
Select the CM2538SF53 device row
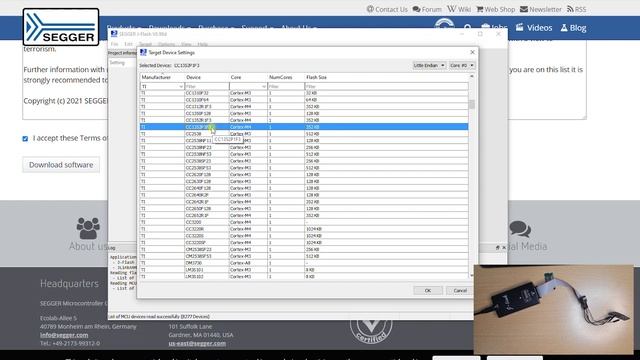(304, 256)
